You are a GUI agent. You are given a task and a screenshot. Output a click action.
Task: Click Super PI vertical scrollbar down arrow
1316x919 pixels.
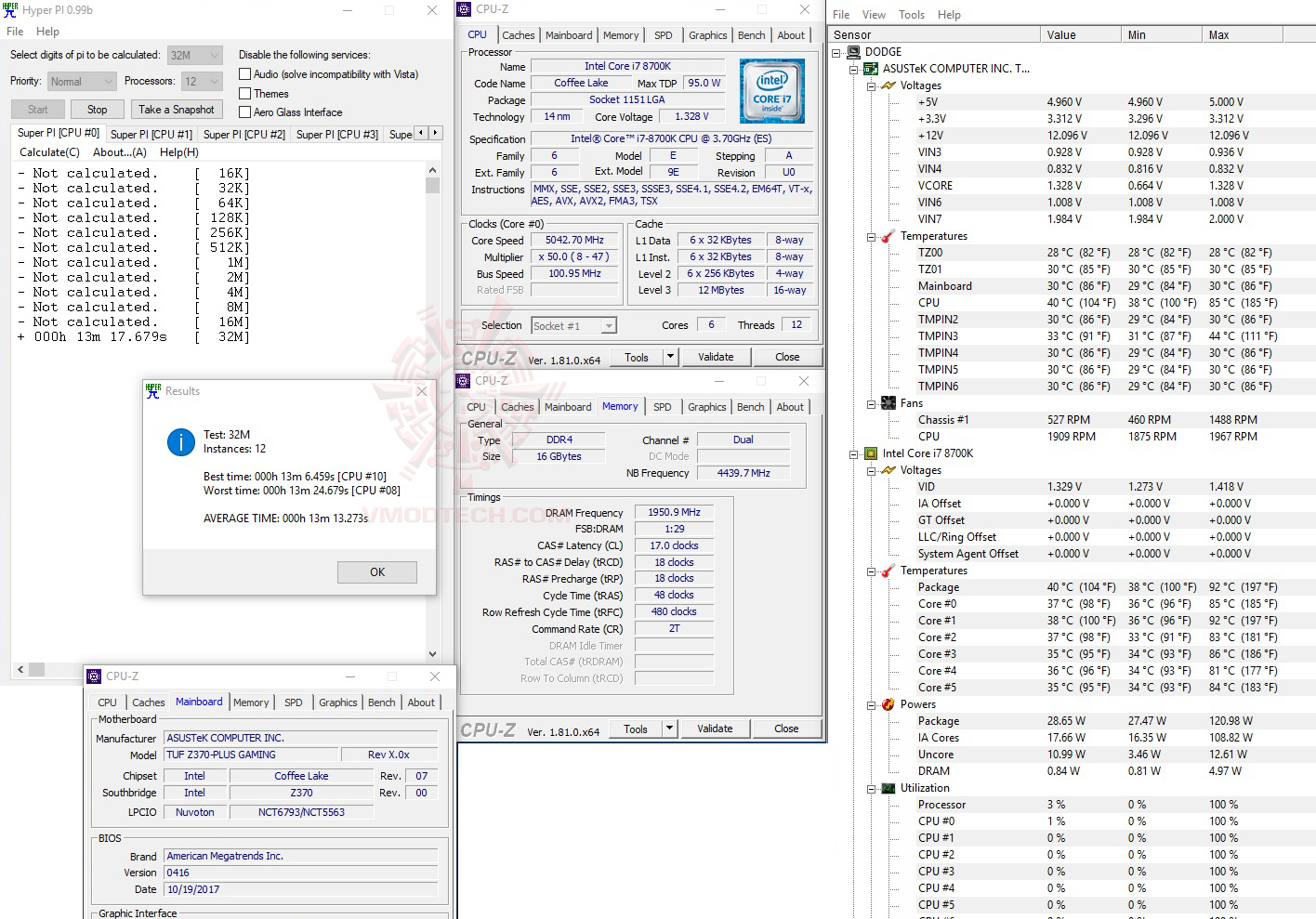coord(432,653)
